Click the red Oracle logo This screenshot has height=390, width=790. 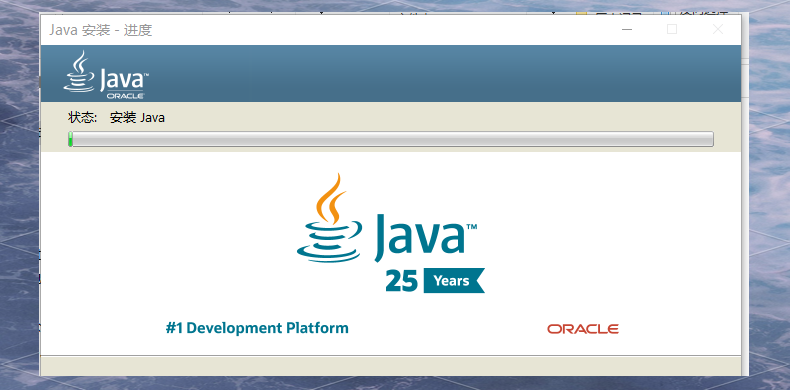point(583,329)
